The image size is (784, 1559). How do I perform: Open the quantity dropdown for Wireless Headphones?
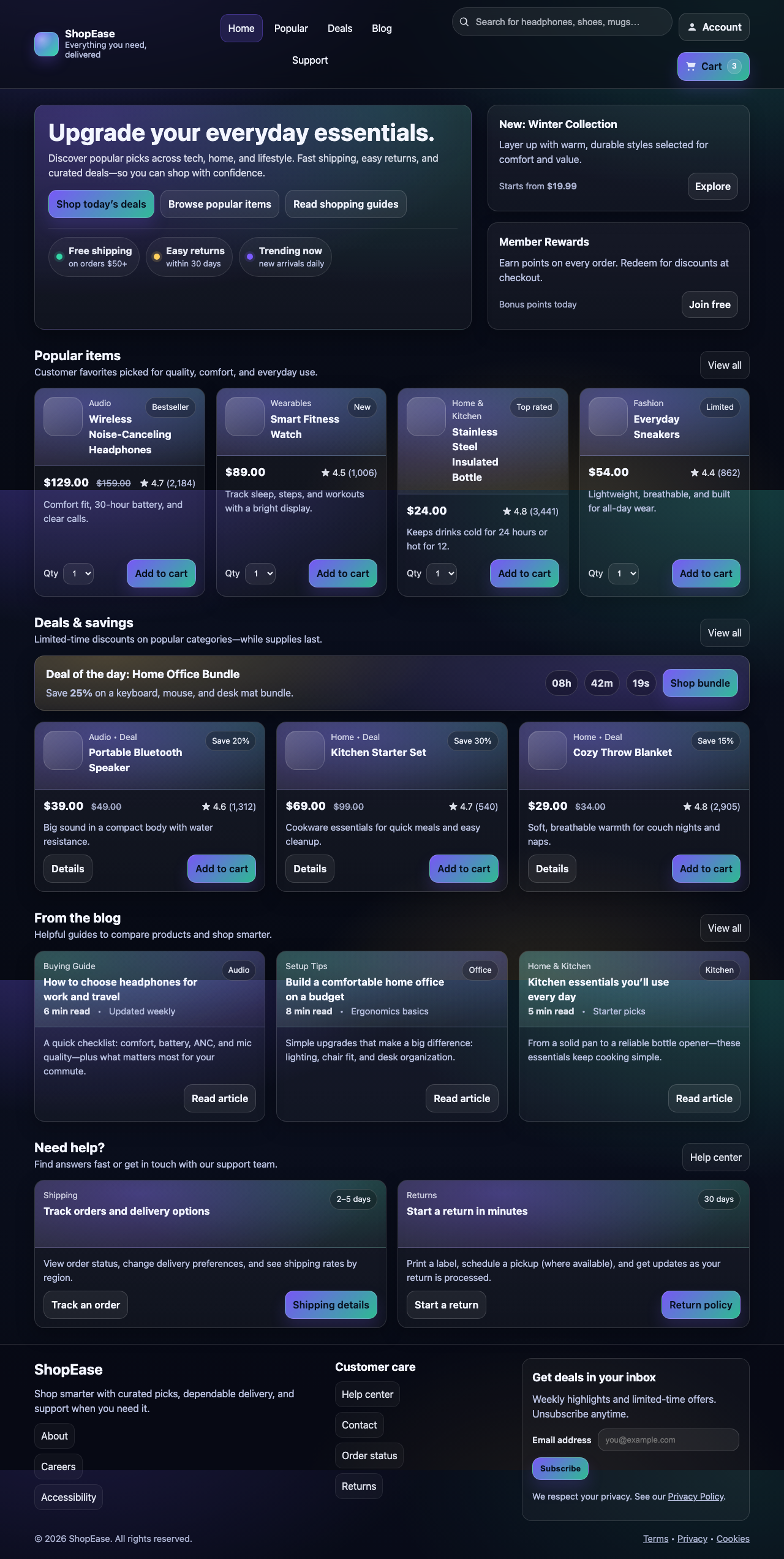click(78, 573)
